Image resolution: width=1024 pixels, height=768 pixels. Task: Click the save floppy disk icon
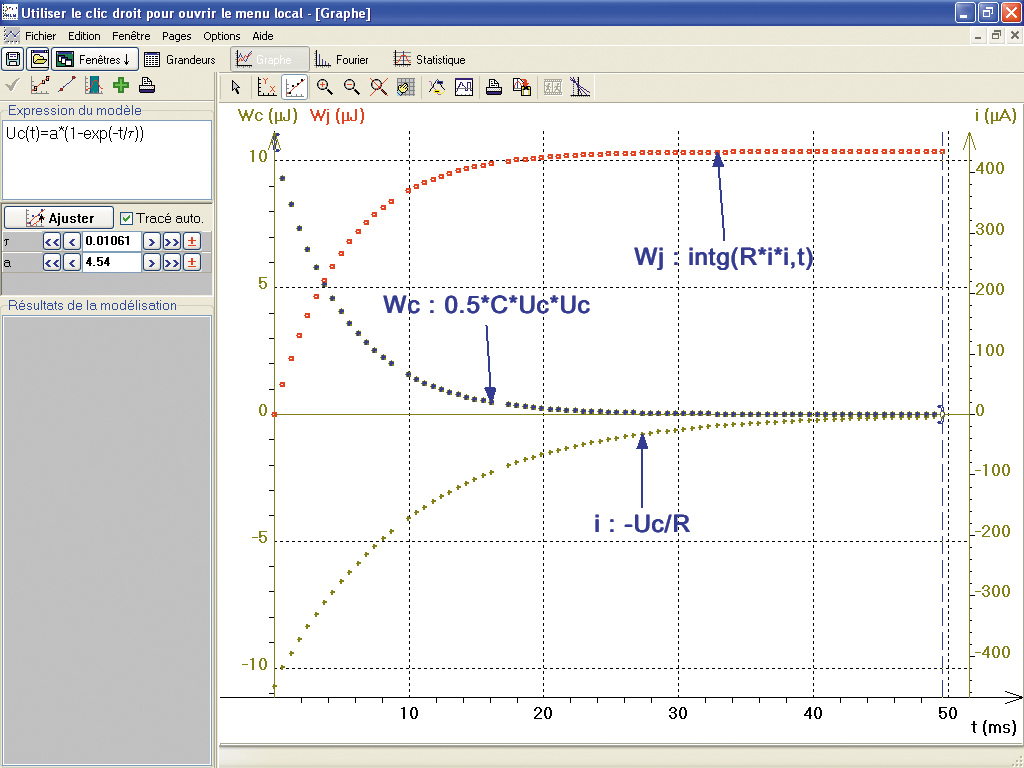click(x=13, y=59)
